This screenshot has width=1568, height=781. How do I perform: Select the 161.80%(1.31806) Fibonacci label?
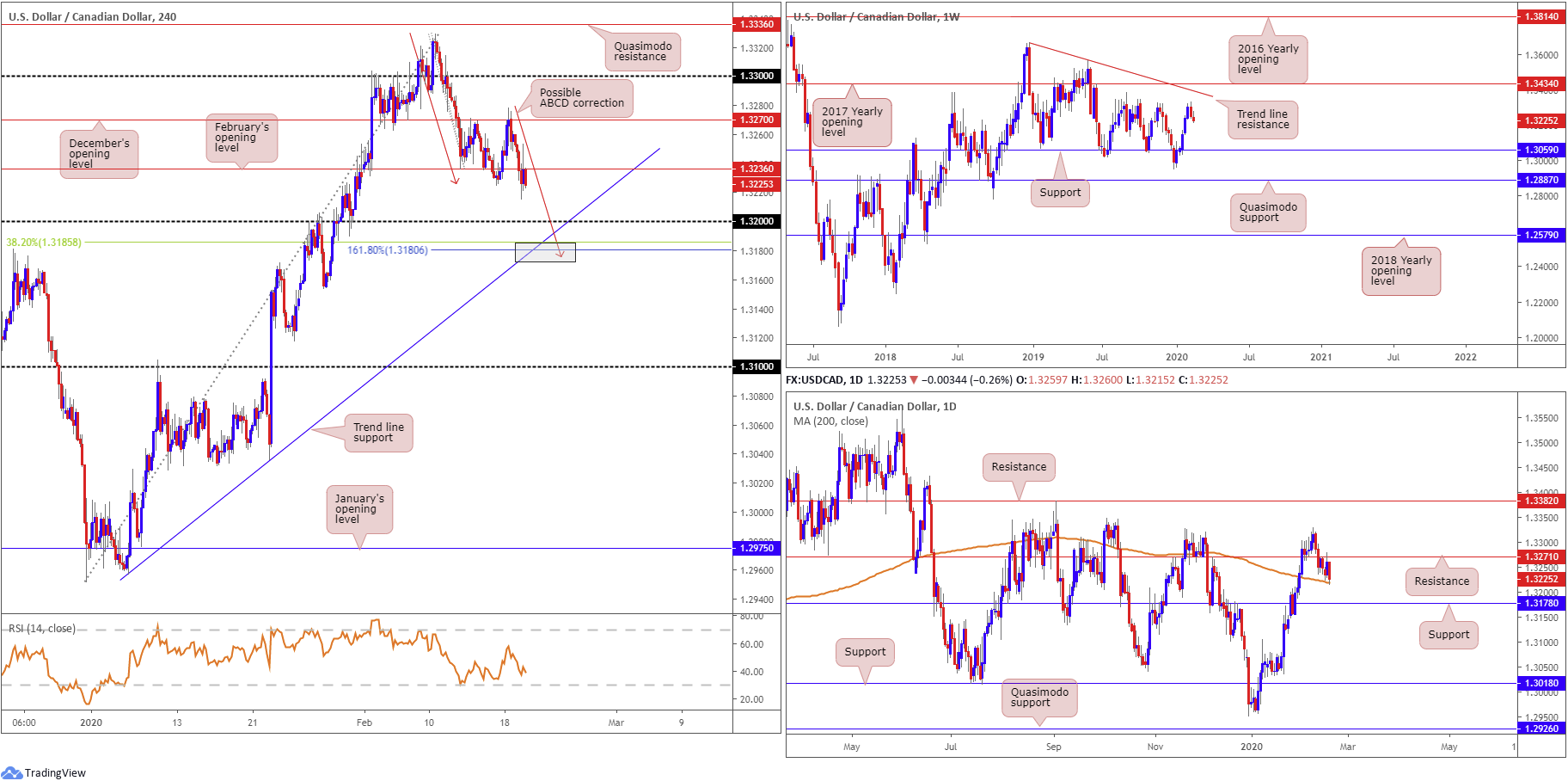(388, 250)
